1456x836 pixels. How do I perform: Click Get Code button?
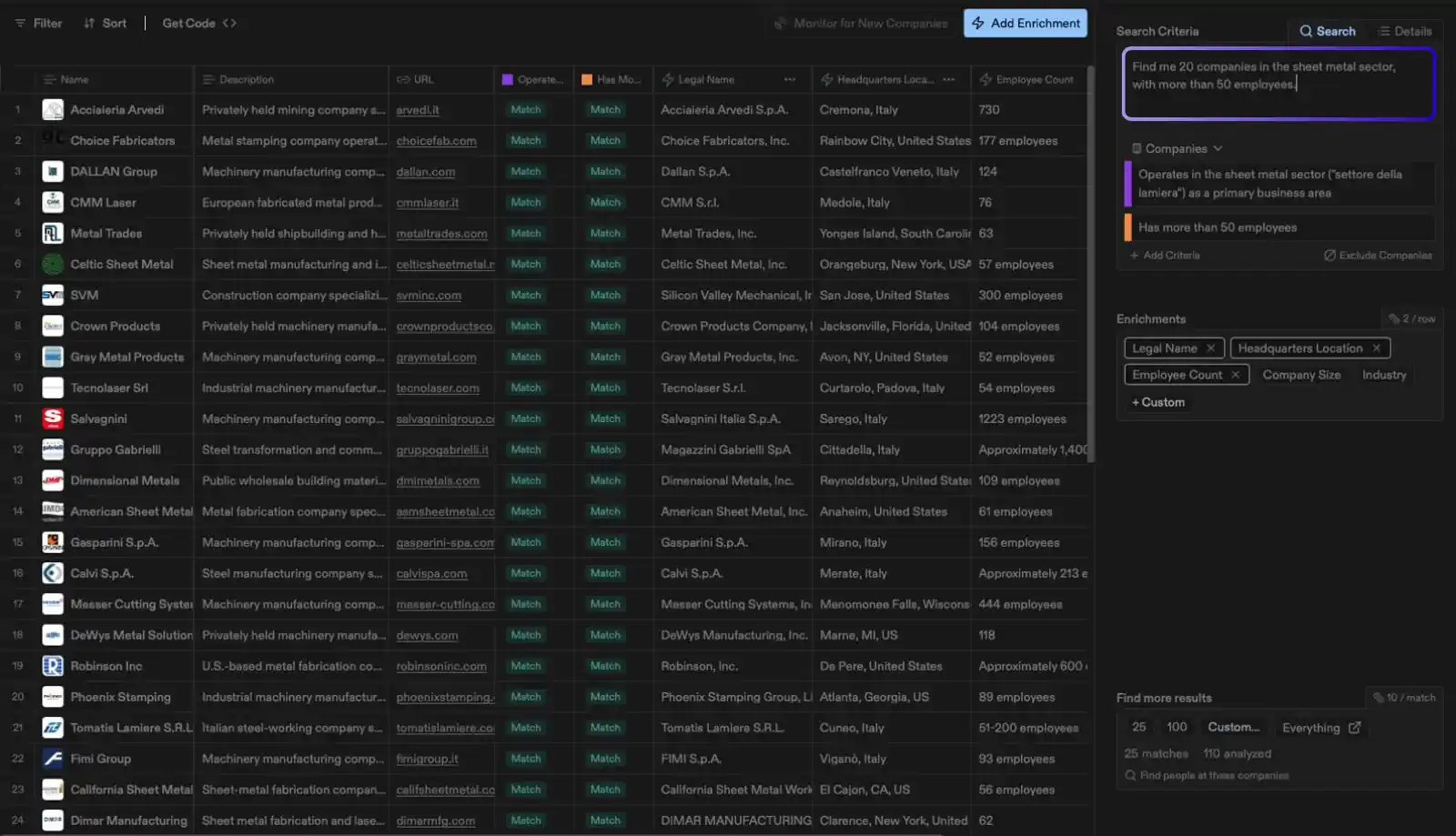point(199,23)
